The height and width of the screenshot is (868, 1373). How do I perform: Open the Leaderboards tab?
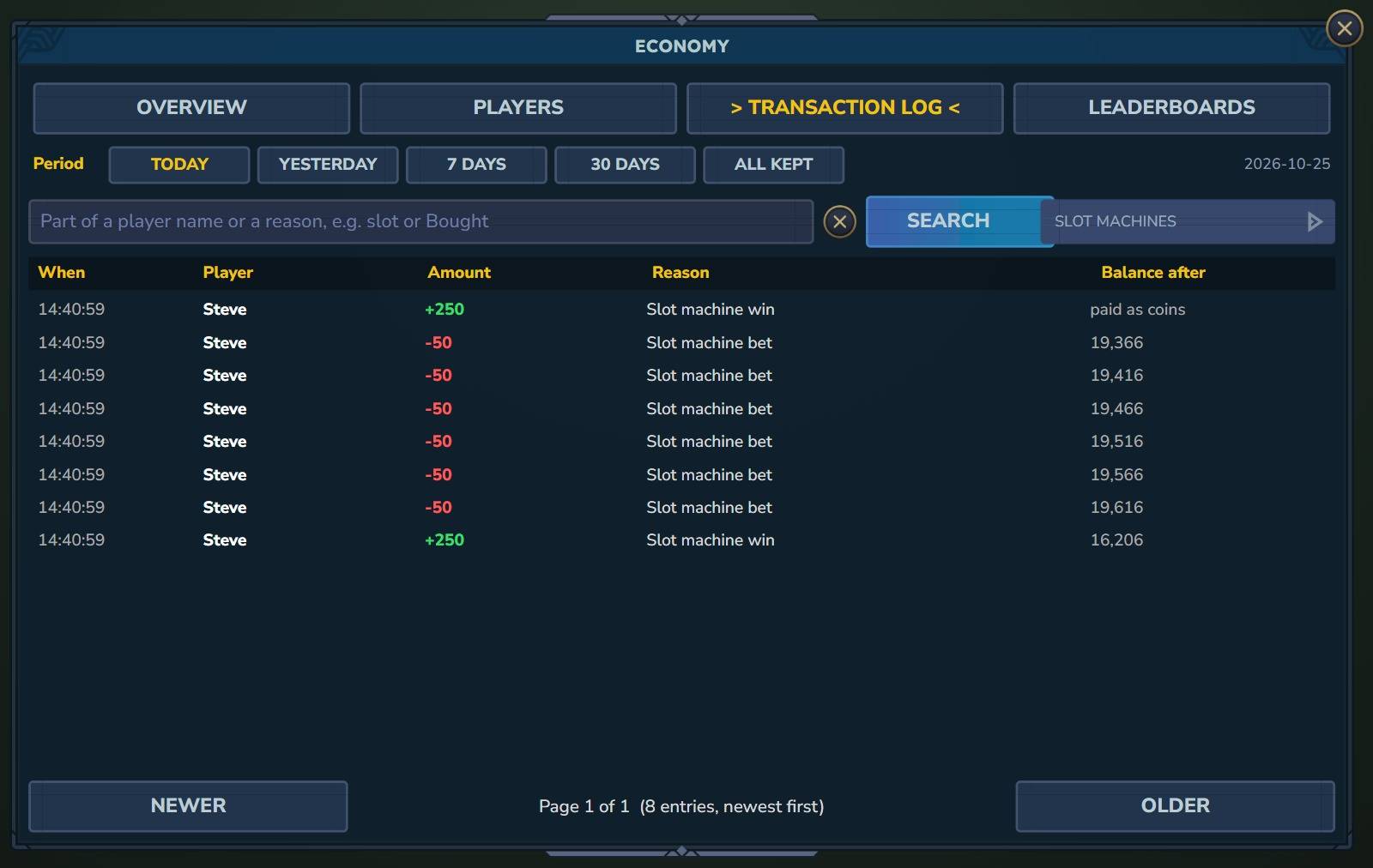click(x=1171, y=108)
